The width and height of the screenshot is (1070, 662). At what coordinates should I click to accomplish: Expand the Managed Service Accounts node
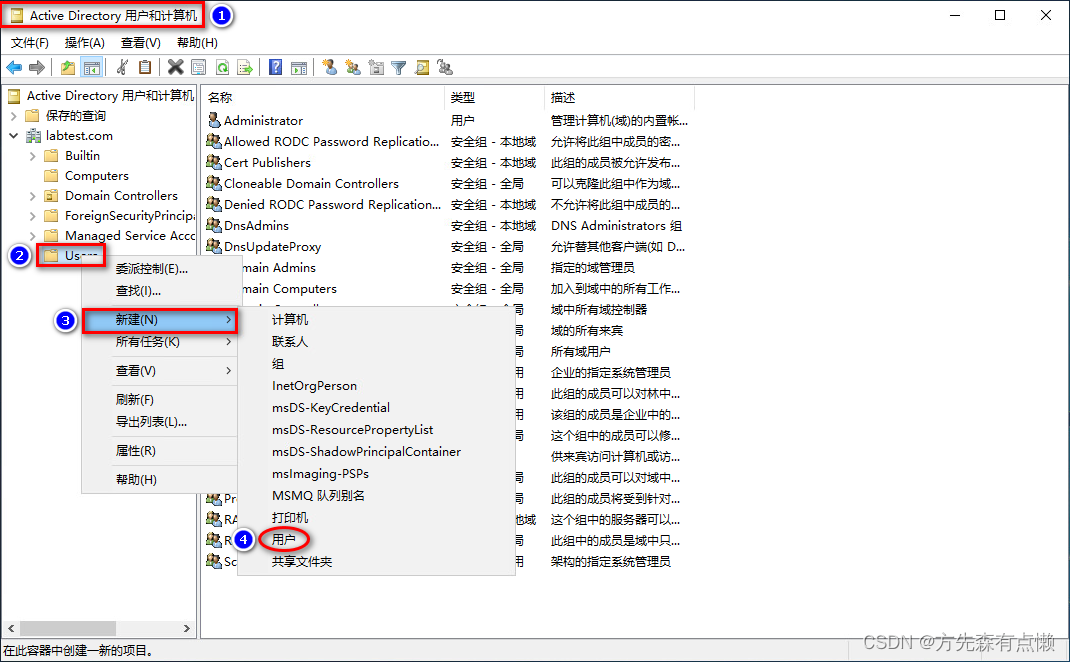tap(33, 235)
